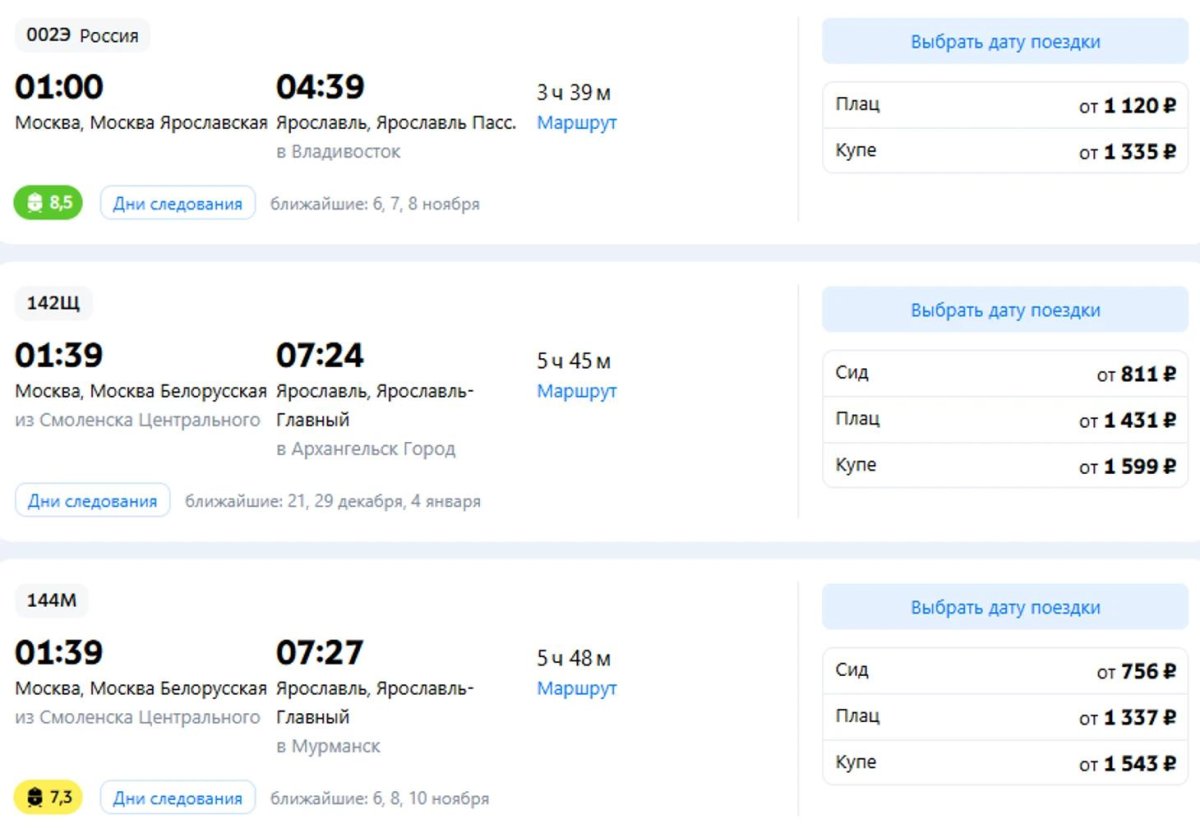Select Купе fare from 1 599 ₽

click(x=1005, y=466)
